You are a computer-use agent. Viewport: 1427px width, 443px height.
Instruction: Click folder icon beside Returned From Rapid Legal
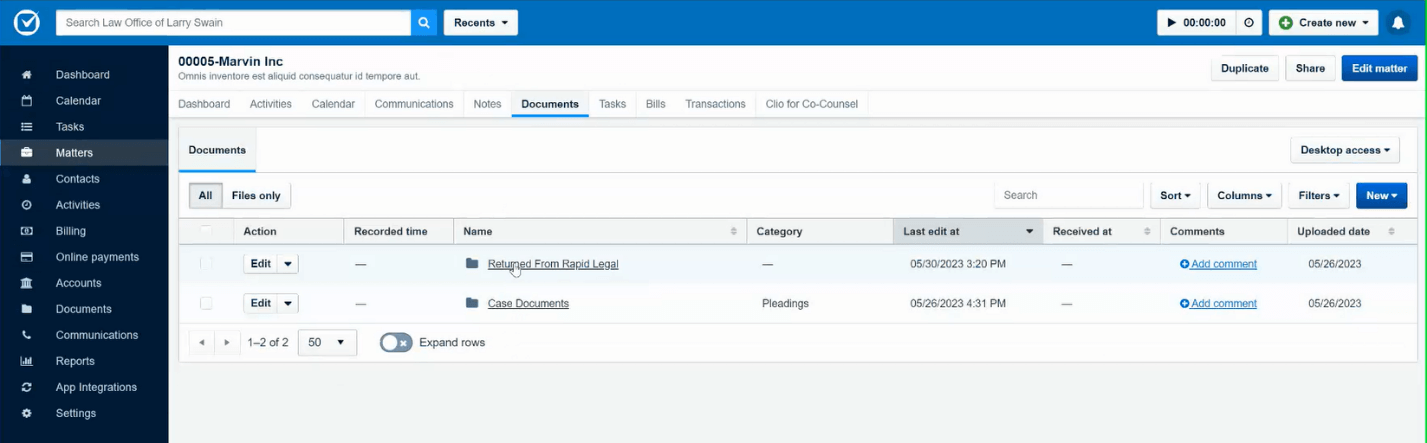[472, 264]
